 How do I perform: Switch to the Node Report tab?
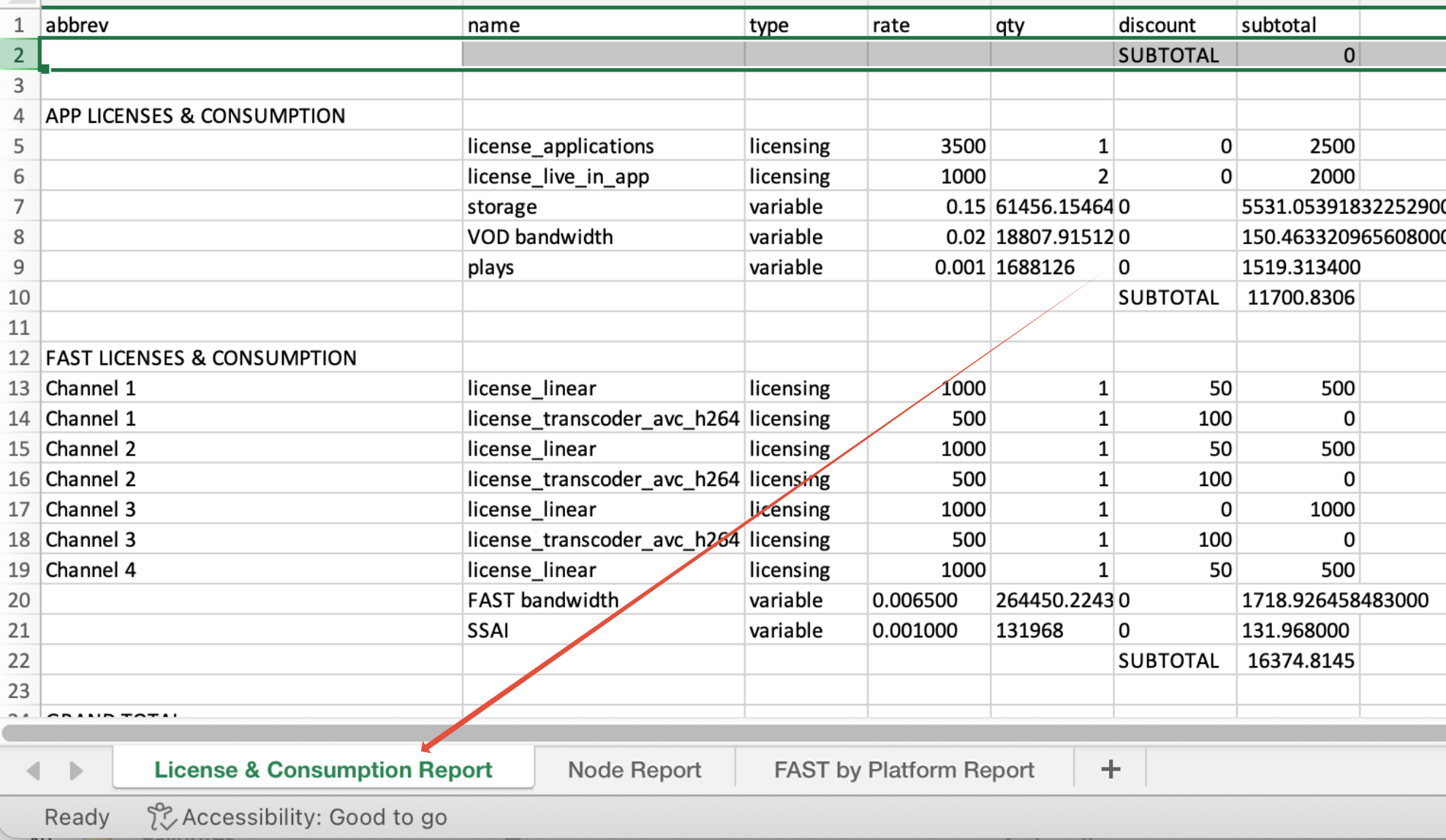(634, 770)
